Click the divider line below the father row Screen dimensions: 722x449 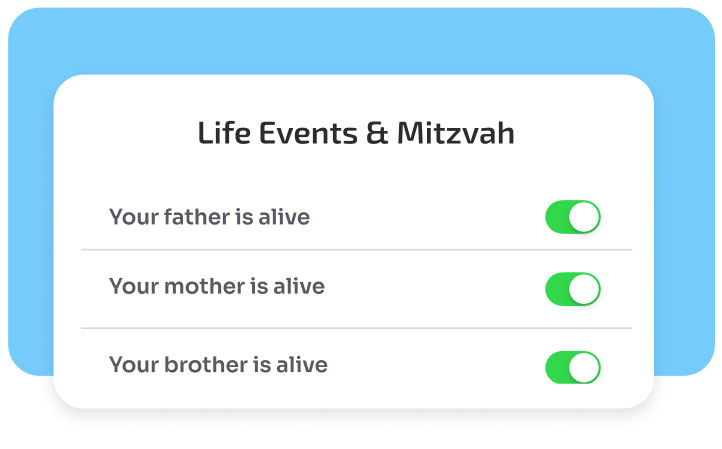[x=356, y=249]
